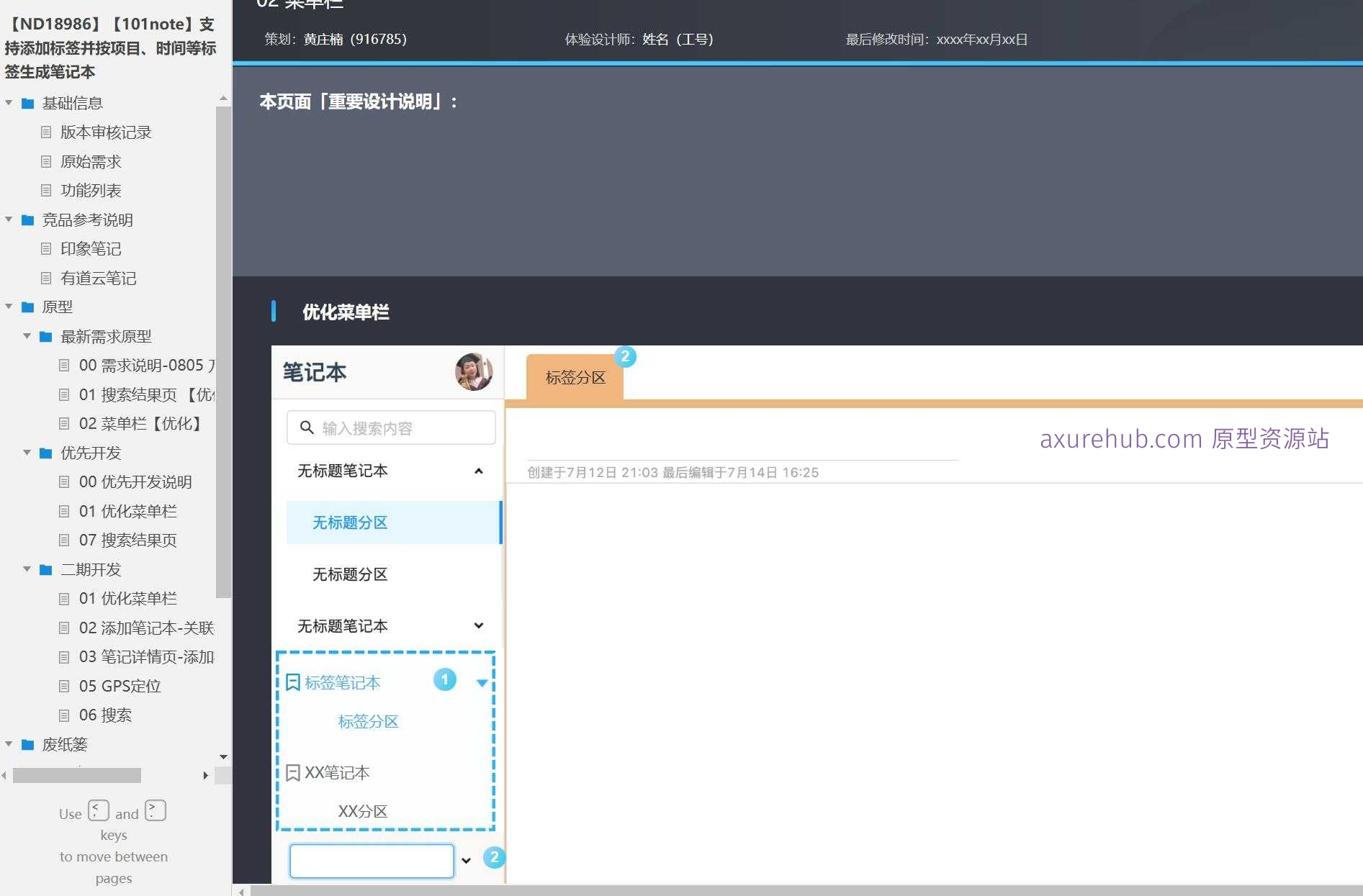Screen dimensions: 1363x896
Task: Open page 00 需求说明-0805
Action: pyautogui.click(x=147, y=366)
